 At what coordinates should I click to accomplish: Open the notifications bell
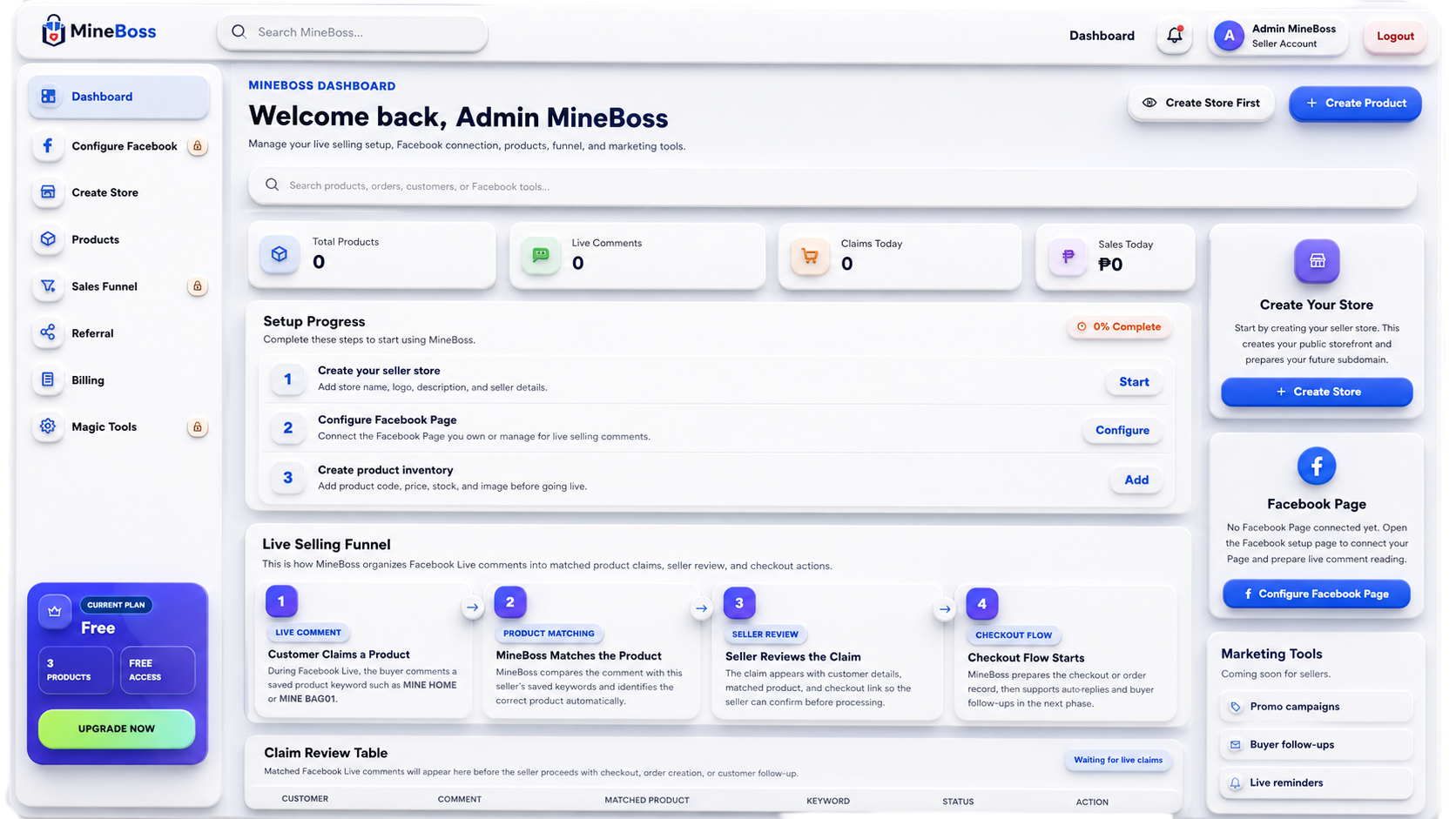(x=1175, y=36)
